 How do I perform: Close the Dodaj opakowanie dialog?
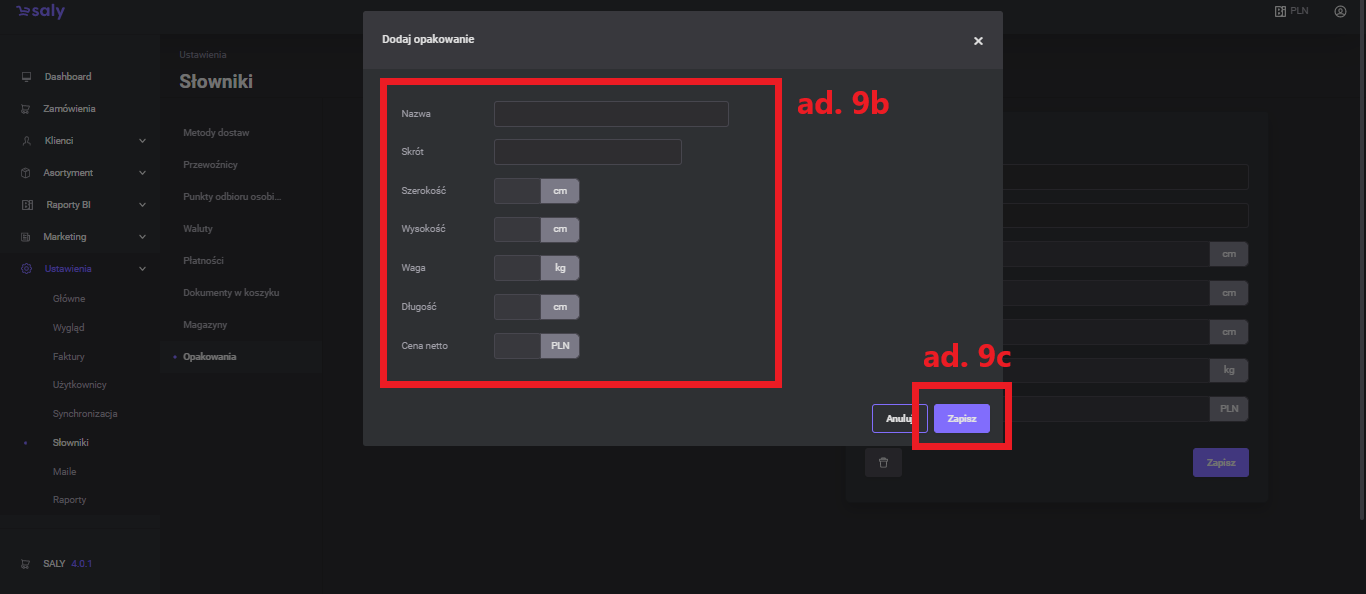pyautogui.click(x=978, y=41)
